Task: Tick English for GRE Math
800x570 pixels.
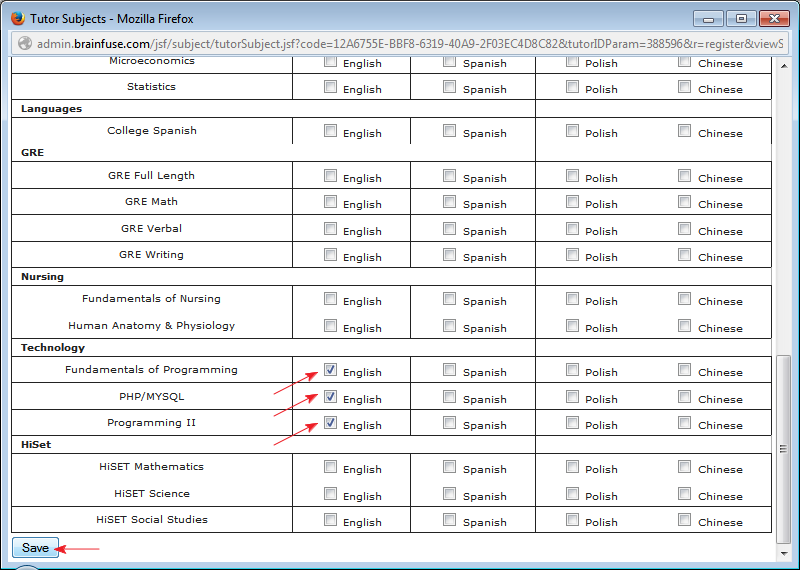Action: point(331,202)
